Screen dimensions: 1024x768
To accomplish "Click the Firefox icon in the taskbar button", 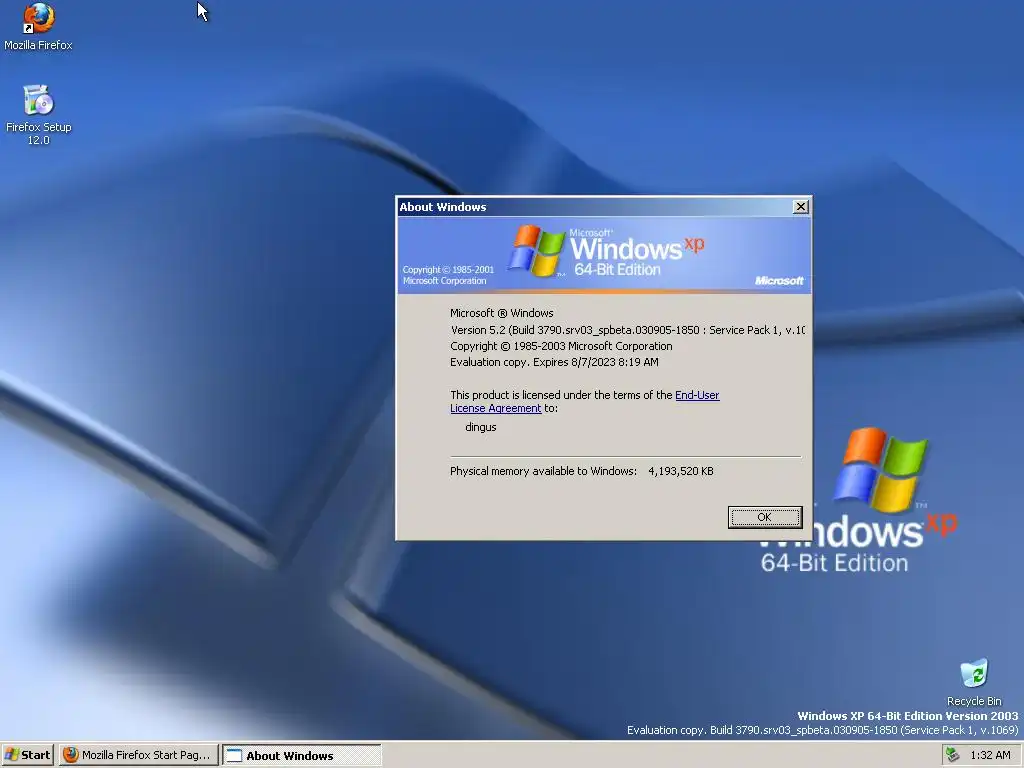I will [x=71, y=755].
